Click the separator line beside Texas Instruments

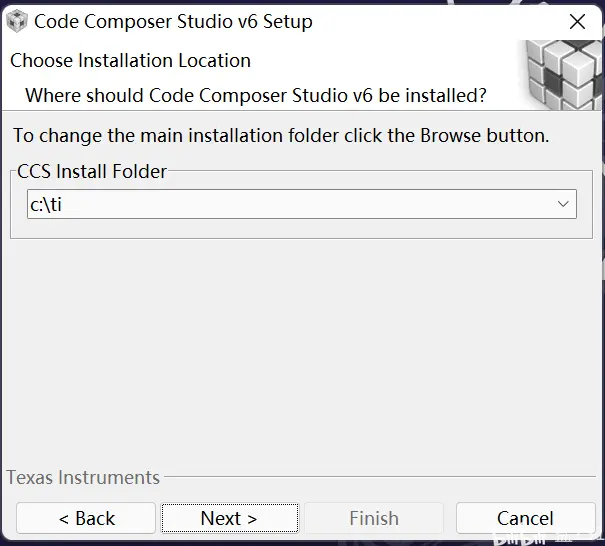point(380,477)
